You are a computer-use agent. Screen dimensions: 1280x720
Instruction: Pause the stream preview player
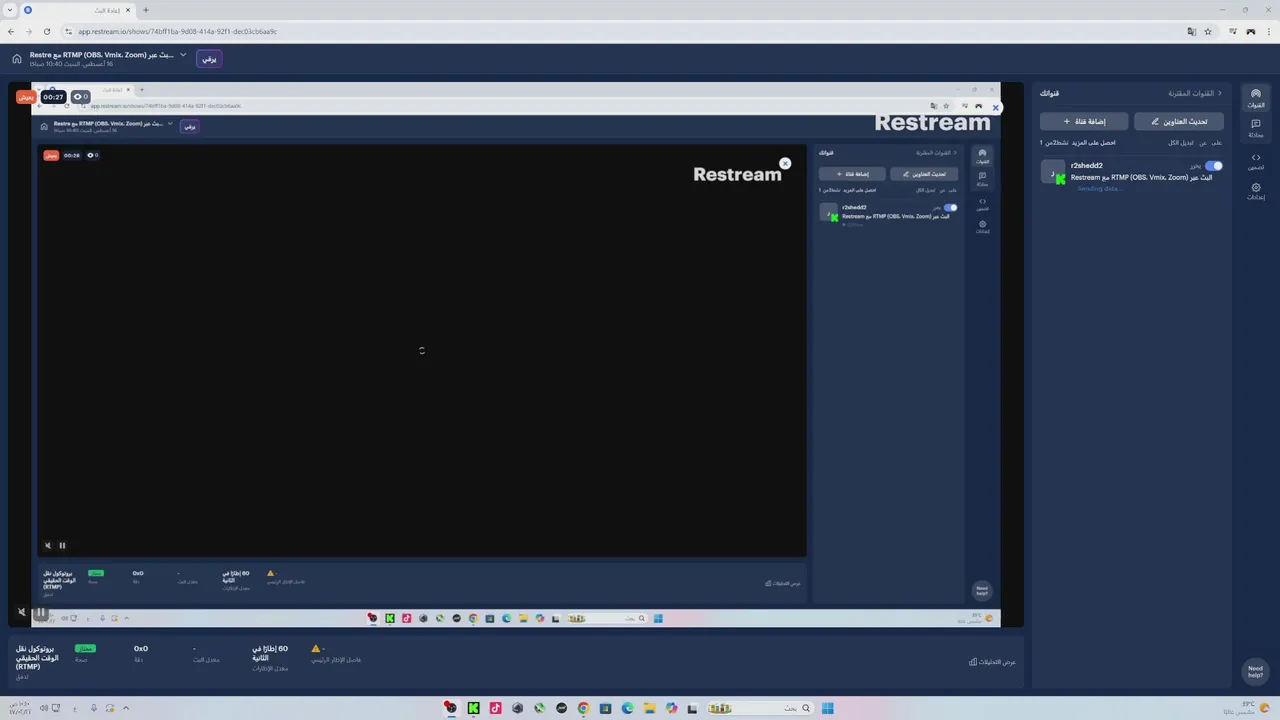tap(41, 612)
